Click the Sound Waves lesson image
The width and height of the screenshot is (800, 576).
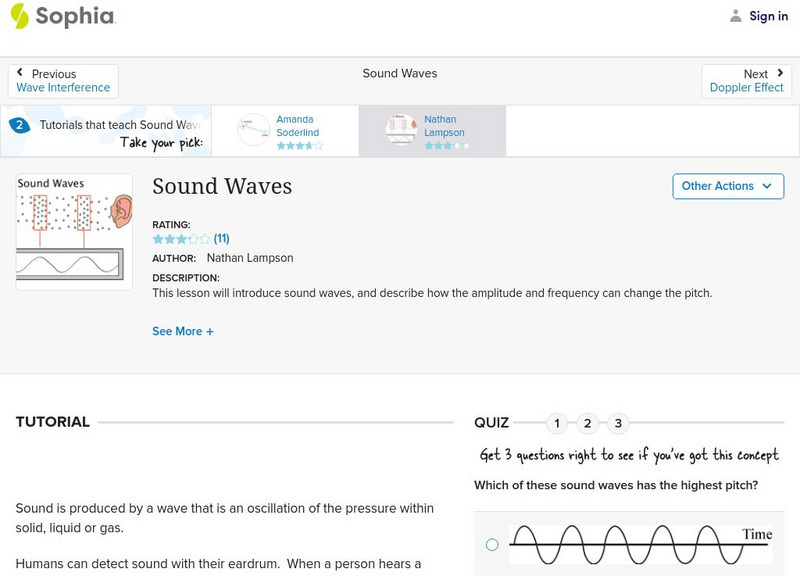tap(74, 232)
